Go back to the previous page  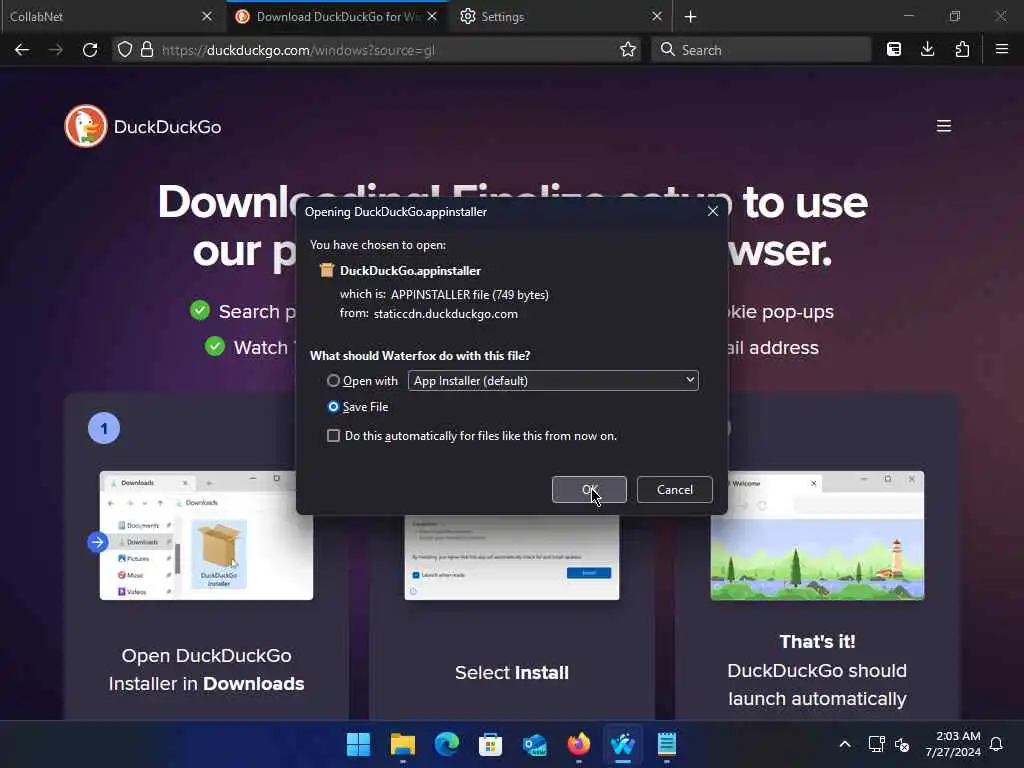click(x=22, y=50)
